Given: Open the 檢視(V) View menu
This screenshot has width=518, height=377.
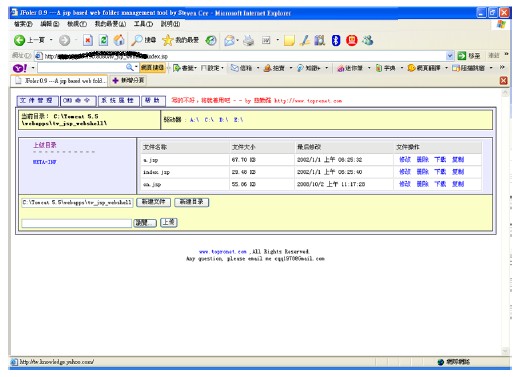Looking at the screenshot, I should pos(77,24).
